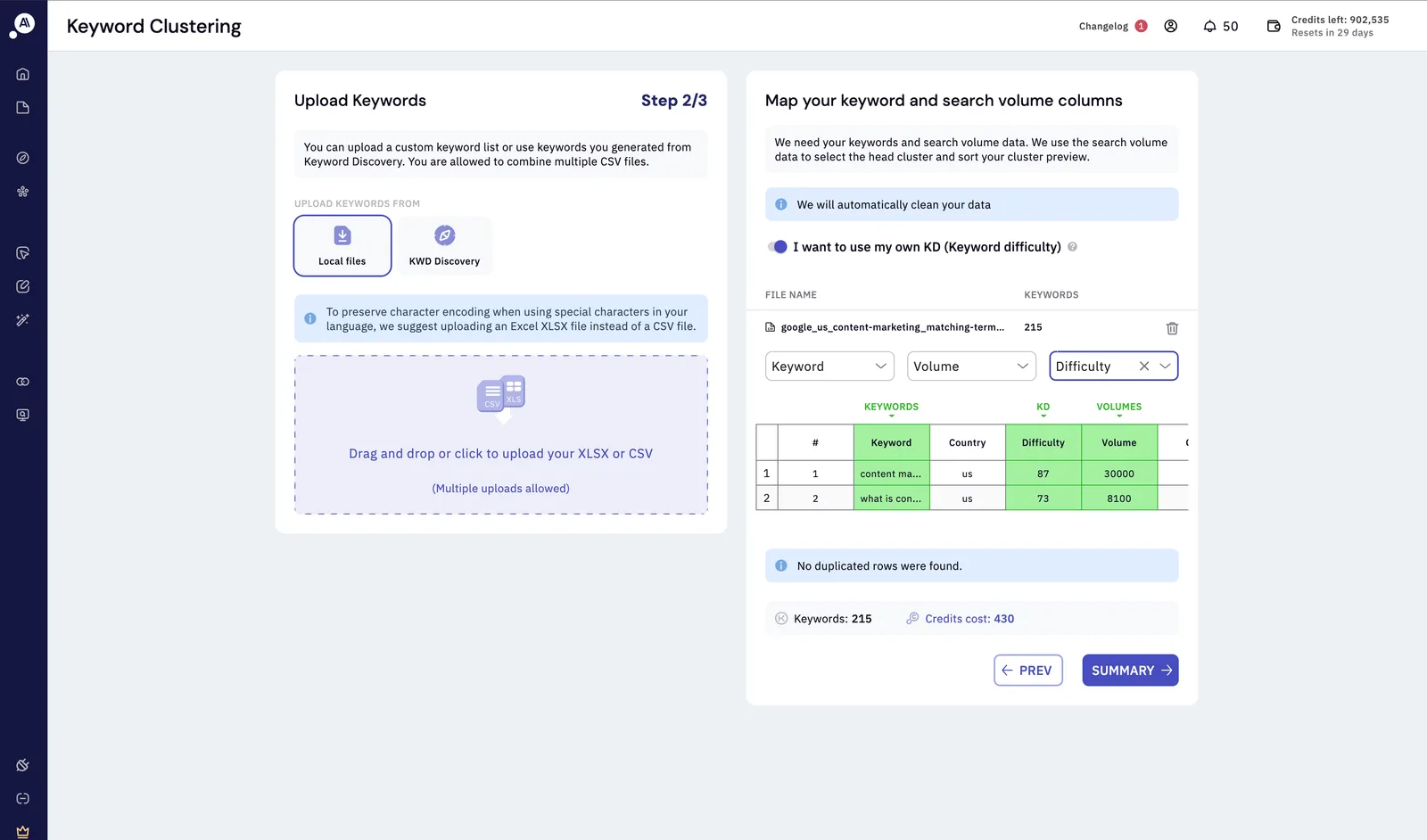Click the drag and drop upload area
Viewport: 1427px width, 840px height.
pos(501,435)
